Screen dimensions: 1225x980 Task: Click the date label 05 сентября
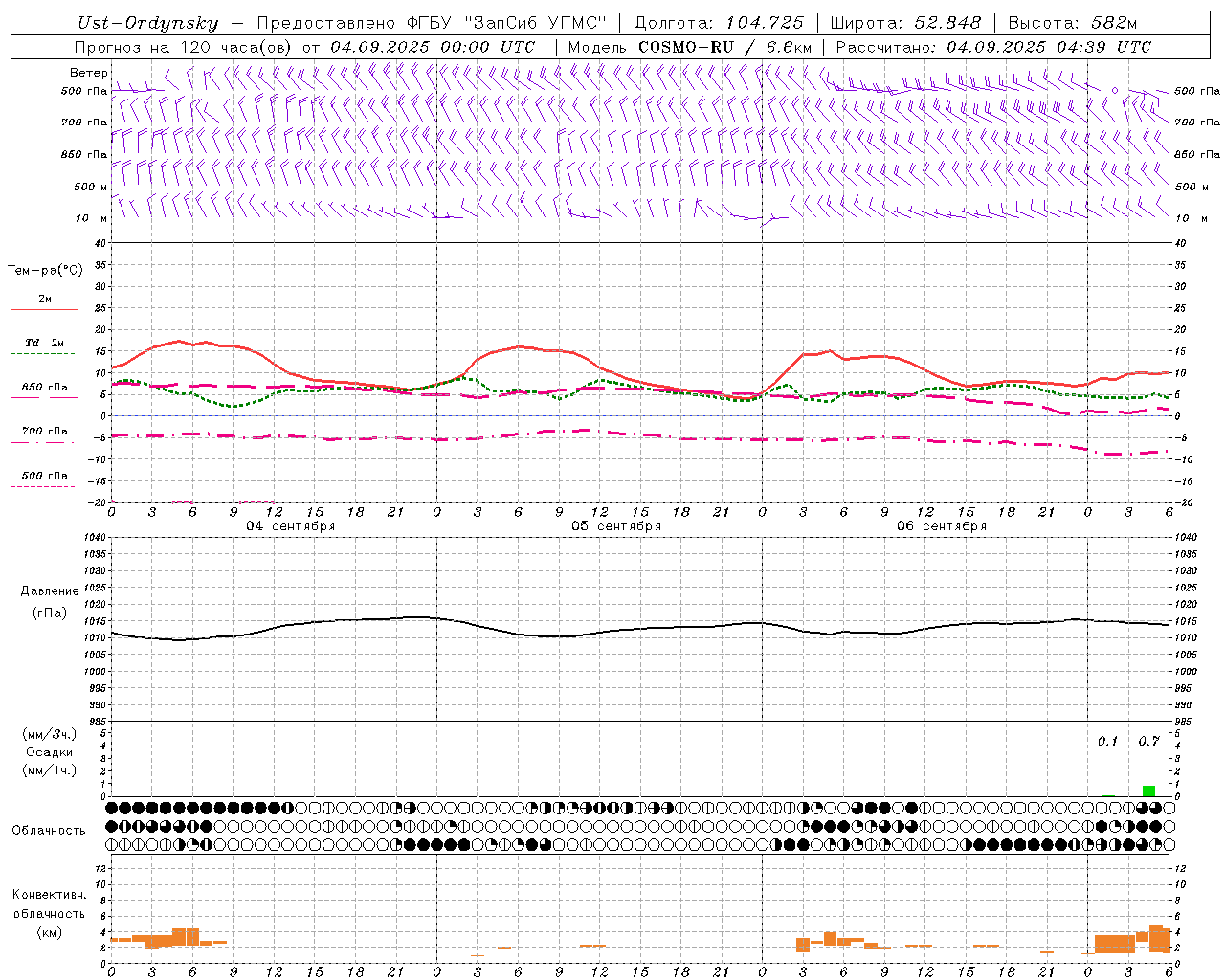[x=616, y=526]
